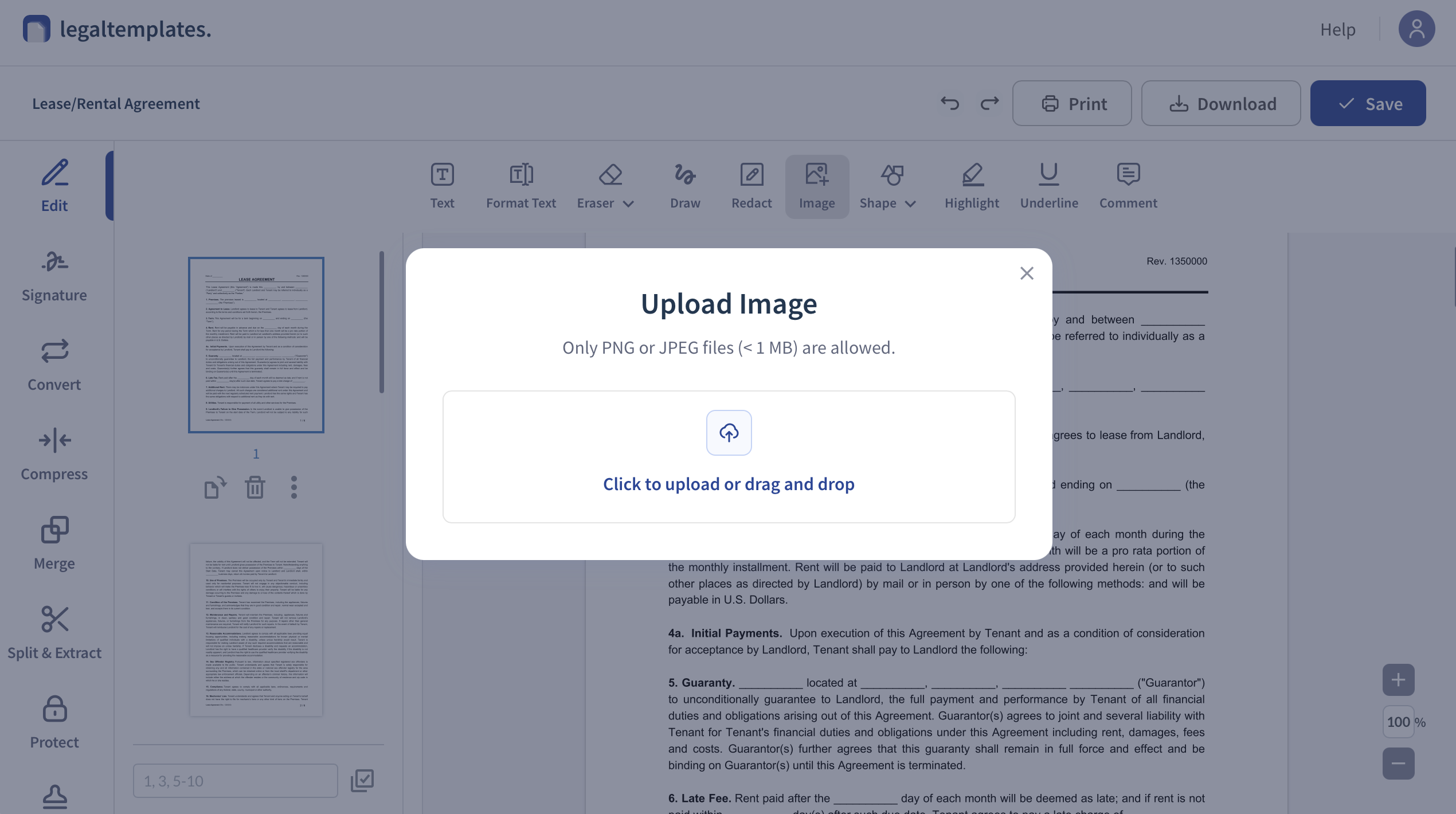1456x814 pixels.
Task: Activate the Highlight tool
Action: (x=972, y=186)
